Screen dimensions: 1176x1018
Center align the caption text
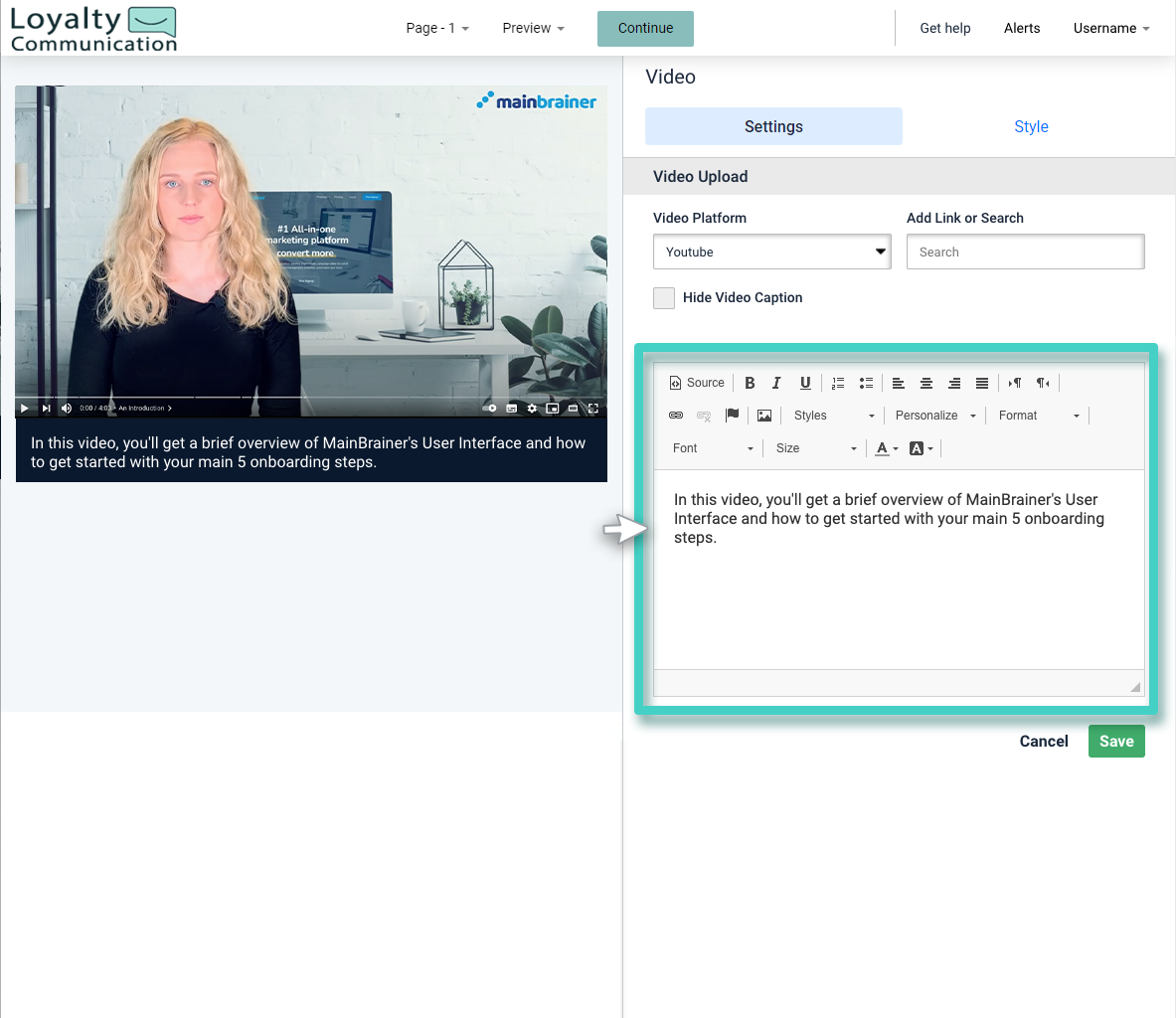click(926, 382)
